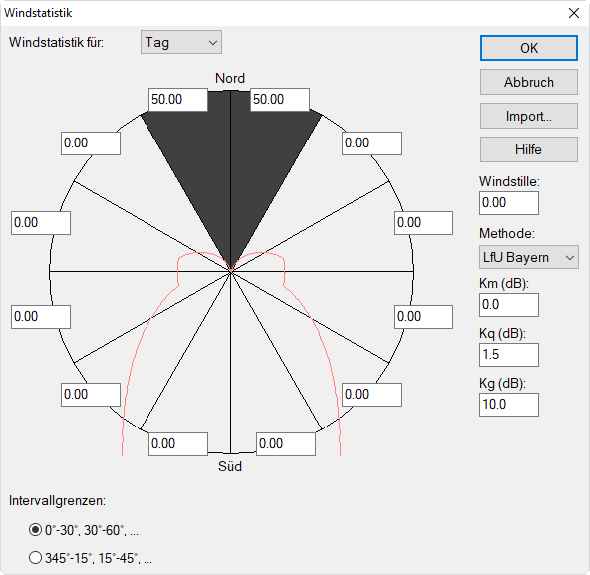This screenshot has height=575, width=590.
Task: Select 345°-15°, 15°-45° interval radio button
Action: pos(35,557)
